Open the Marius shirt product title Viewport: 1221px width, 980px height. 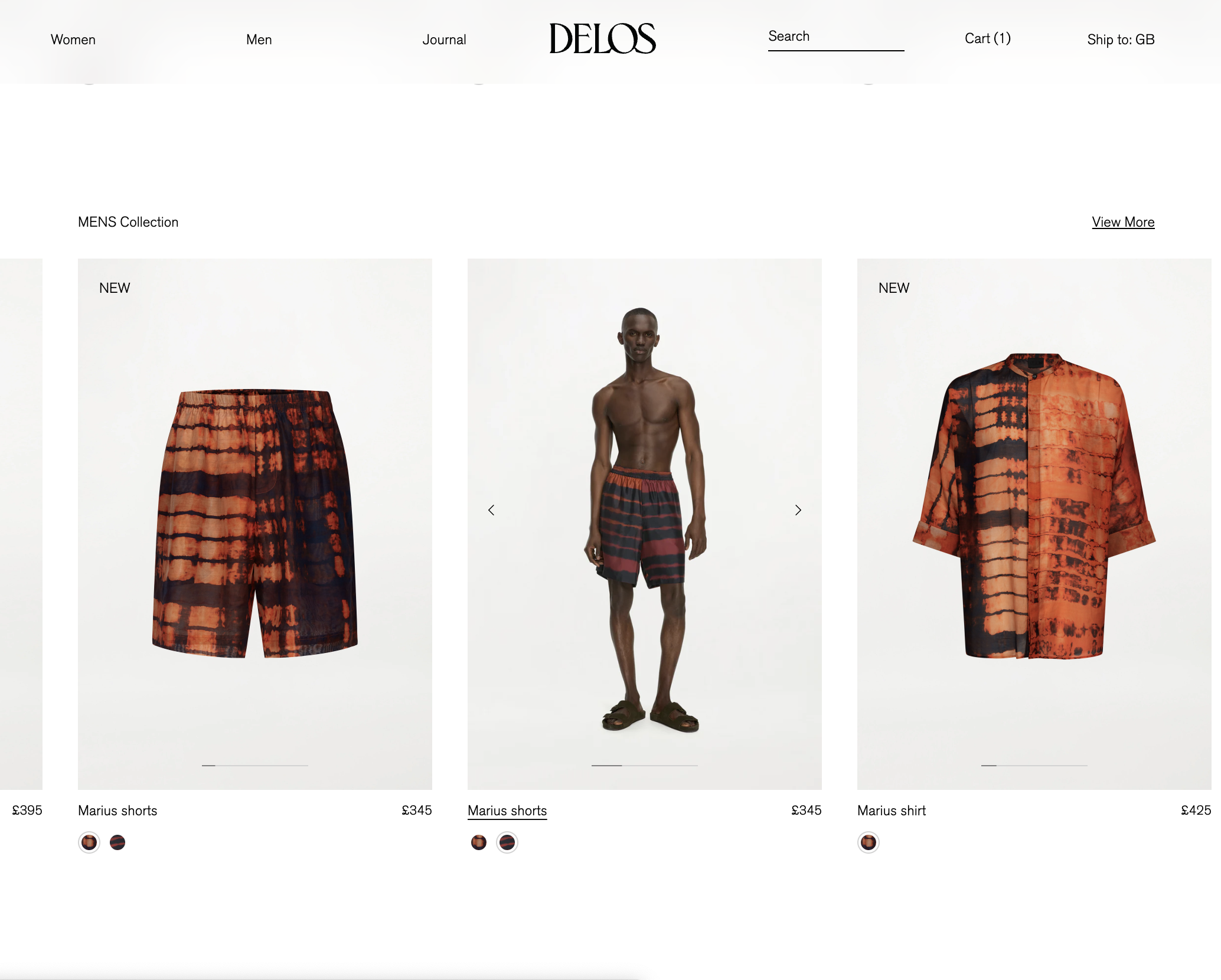click(x=892, y=811)
